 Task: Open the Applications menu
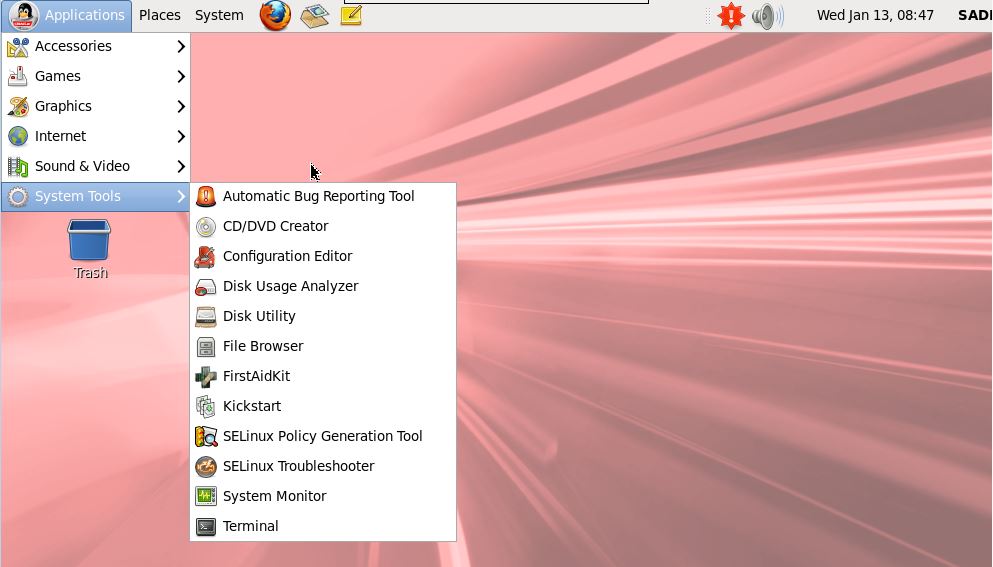66,15
